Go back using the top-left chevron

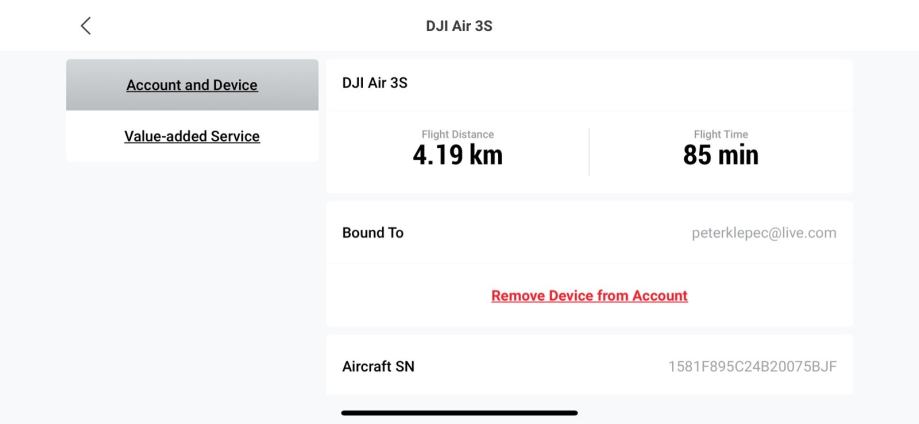click(x=86, y=26)
